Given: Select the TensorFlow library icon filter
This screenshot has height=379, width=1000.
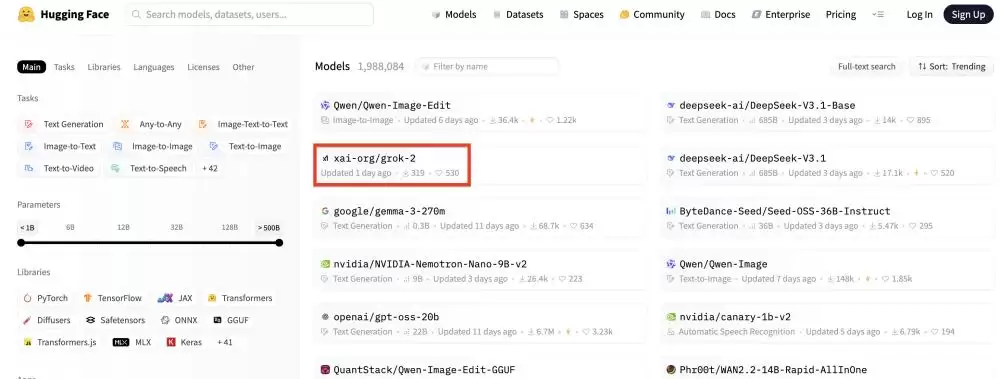Looking at the screenshot, I should (88, 298).
